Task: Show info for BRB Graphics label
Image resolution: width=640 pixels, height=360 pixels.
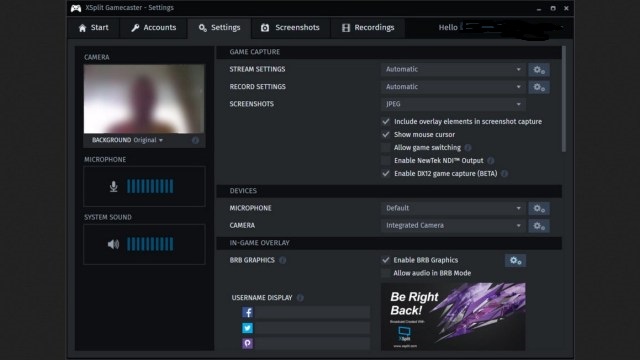Action: (x=282, y=260)
